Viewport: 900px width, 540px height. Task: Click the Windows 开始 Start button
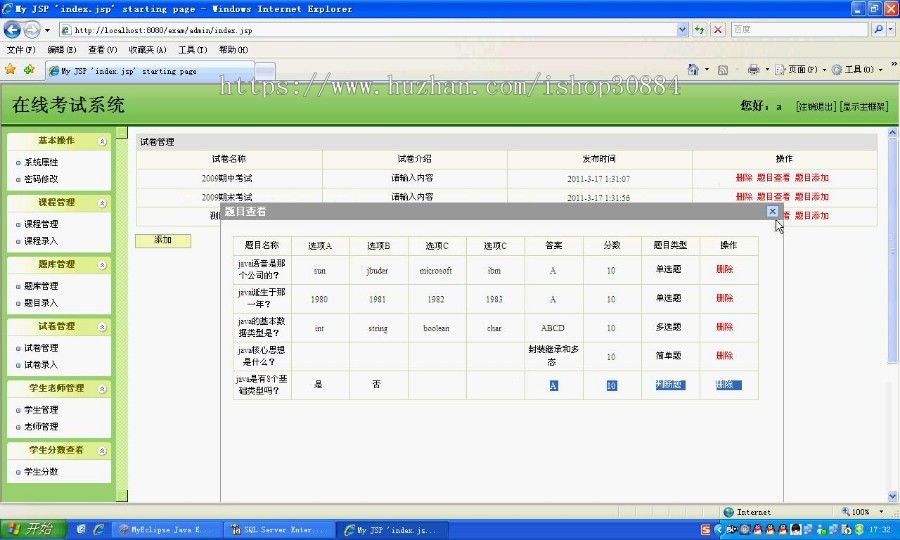[x=33, y=529]
